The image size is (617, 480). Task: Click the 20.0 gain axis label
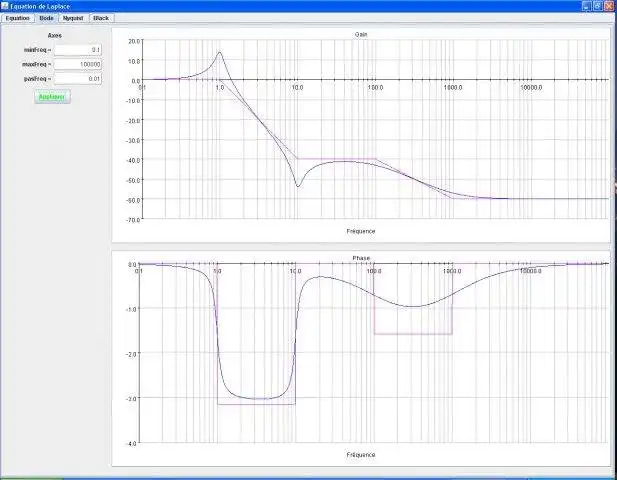pyautogui.click(x=134, y=41)
